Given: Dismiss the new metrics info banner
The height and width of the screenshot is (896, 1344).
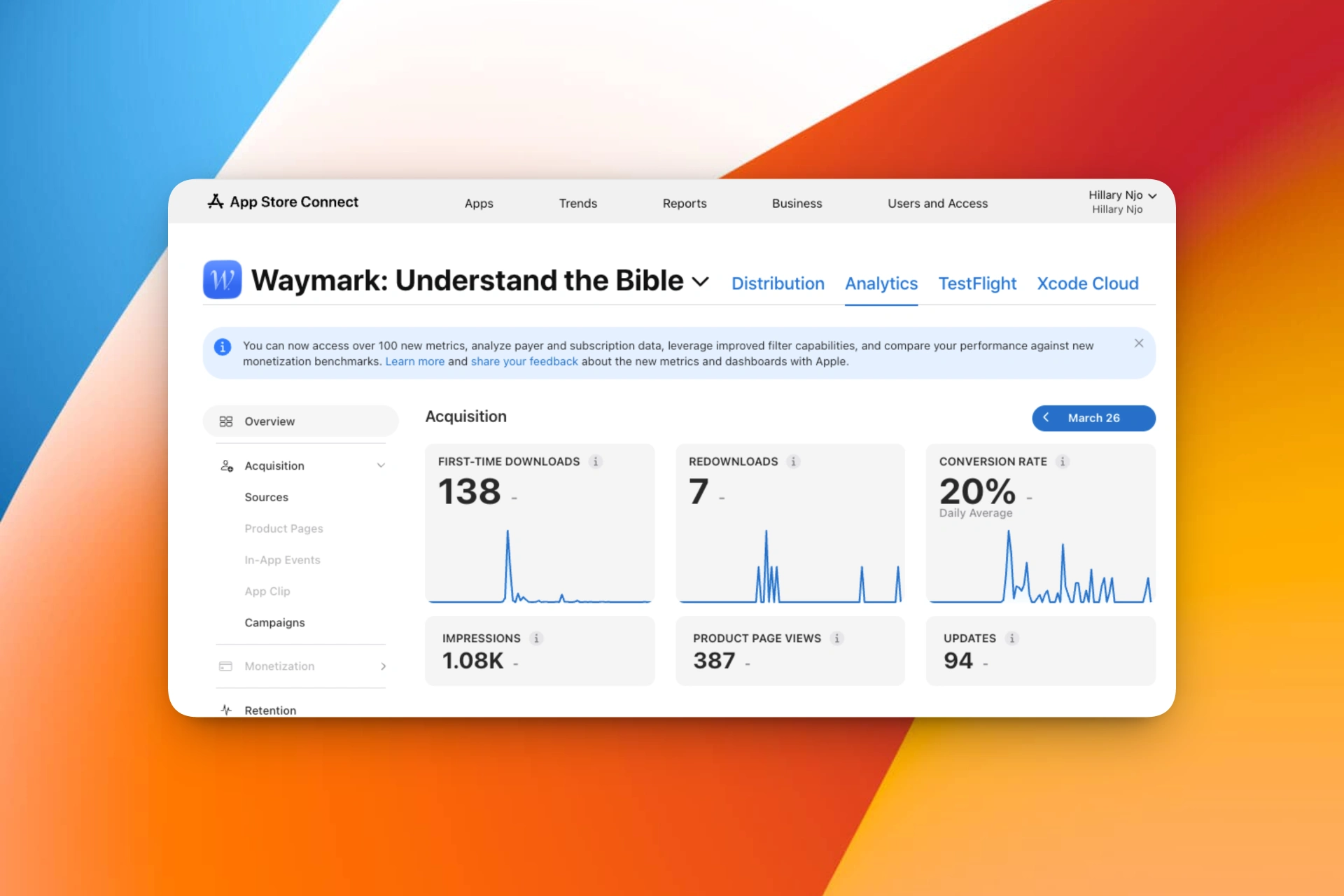Looking at the screenshot, I should pyautogui.click(x=1139, y=343).
